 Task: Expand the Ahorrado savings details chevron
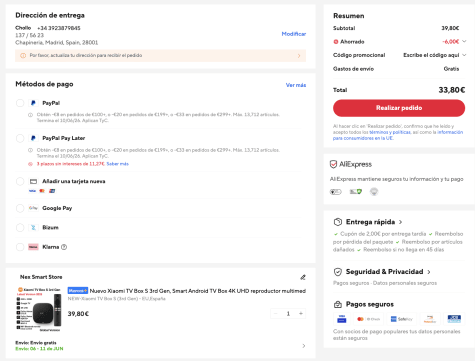[x=464, y=41]
